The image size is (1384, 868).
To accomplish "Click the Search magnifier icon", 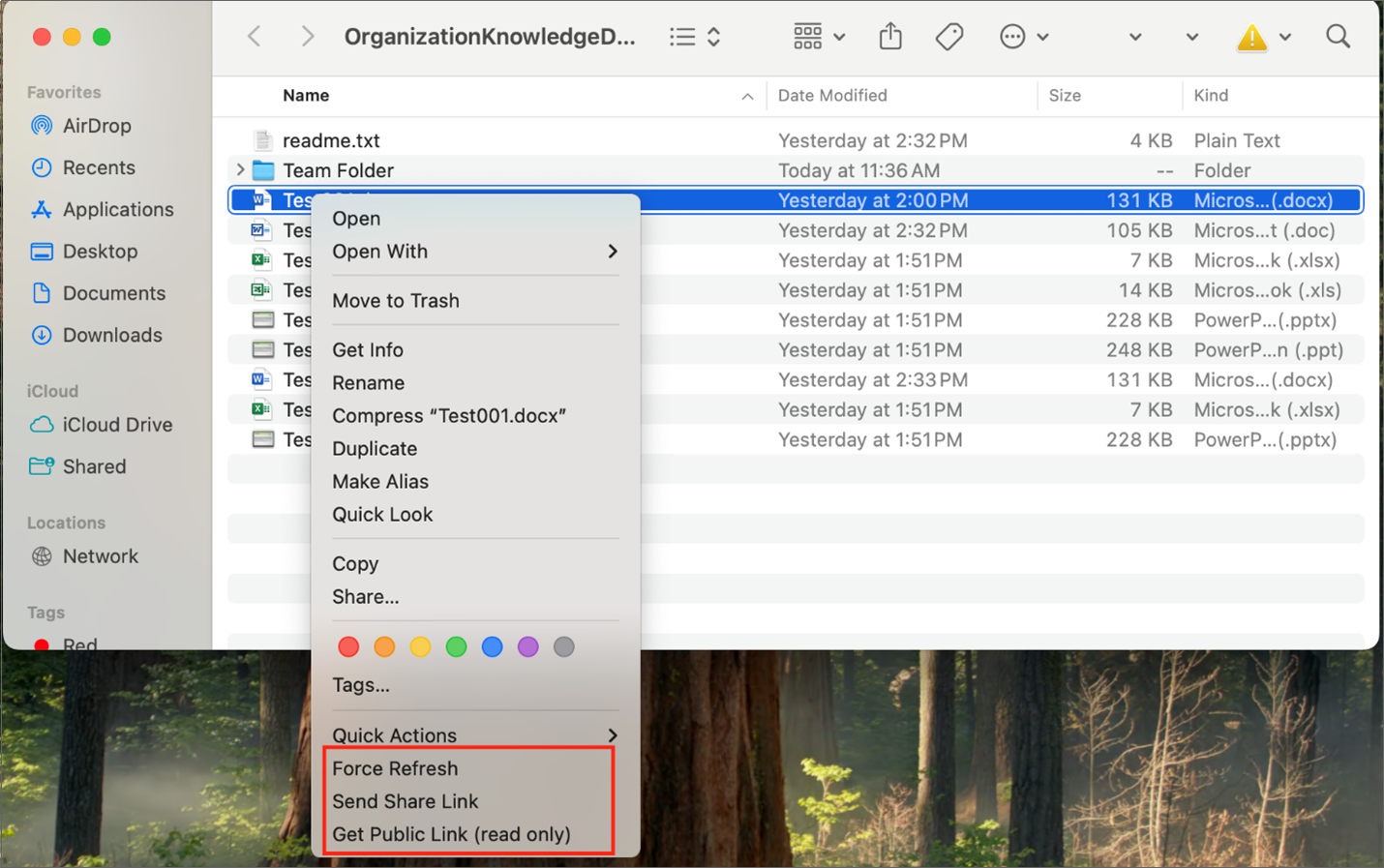I will tap(1339, 37).
